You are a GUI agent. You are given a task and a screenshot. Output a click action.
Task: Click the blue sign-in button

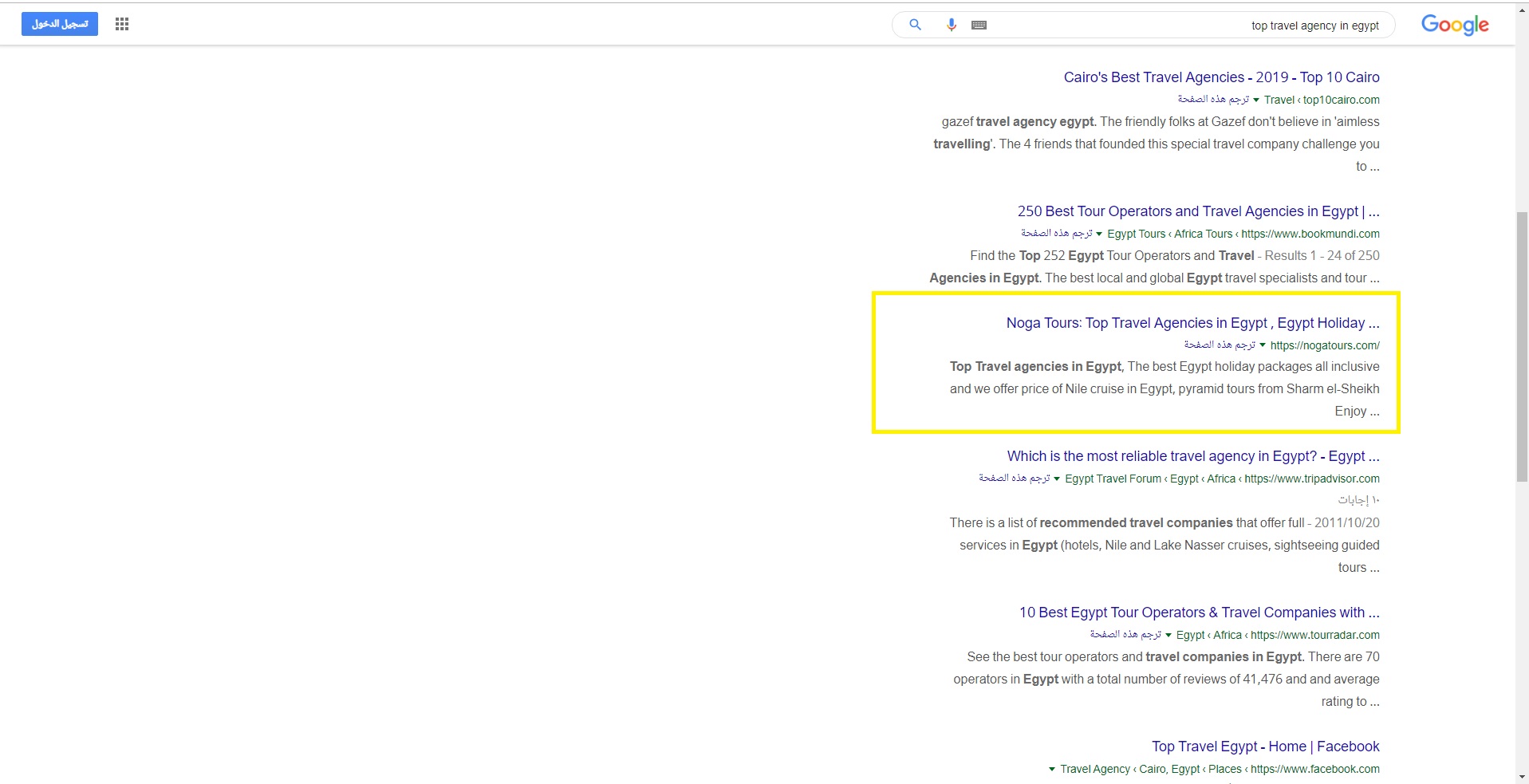tap(60, 24)
